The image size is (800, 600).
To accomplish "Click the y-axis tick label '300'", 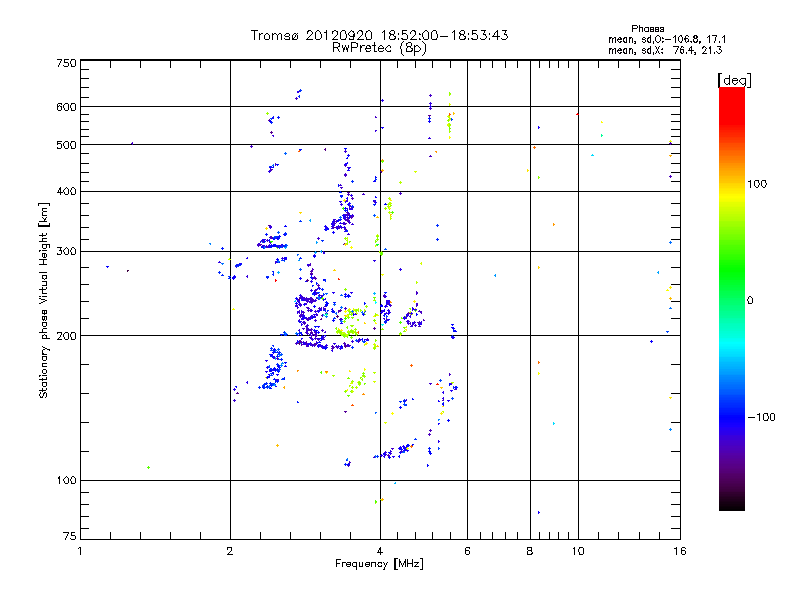I will tap(66, 252).
